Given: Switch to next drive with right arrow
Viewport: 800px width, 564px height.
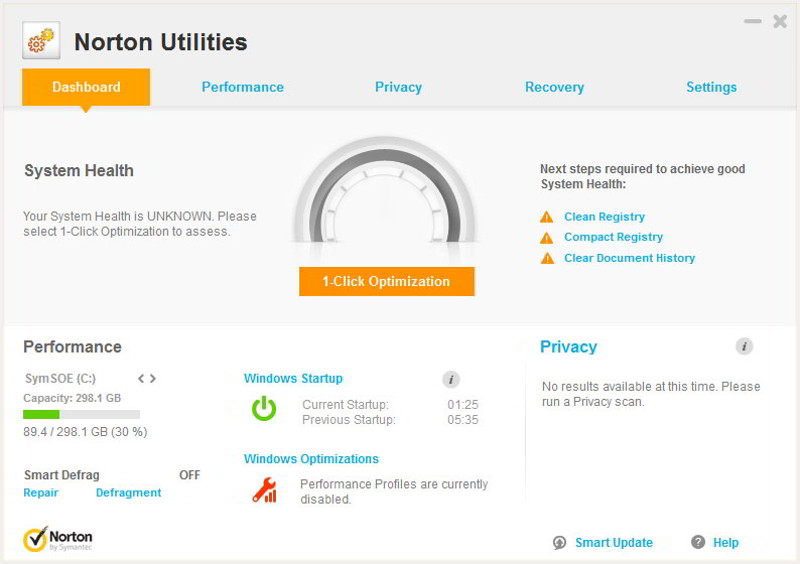Looking at the screenshot, I should 153,378.
